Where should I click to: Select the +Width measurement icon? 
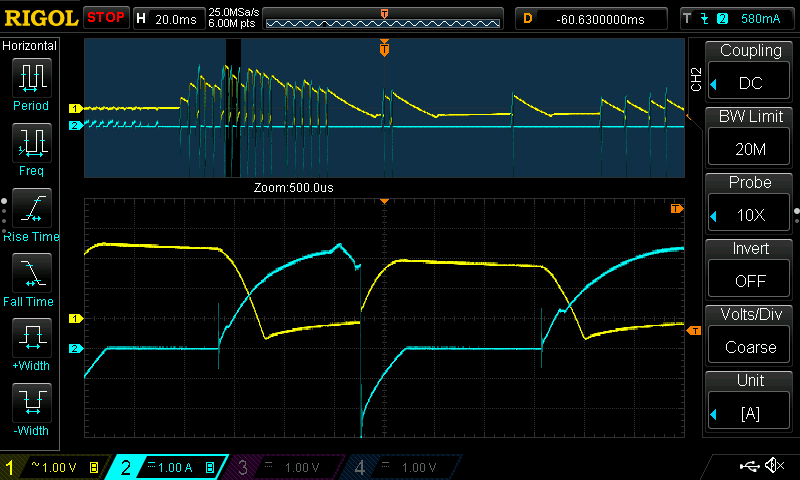[x=30, y=343]
